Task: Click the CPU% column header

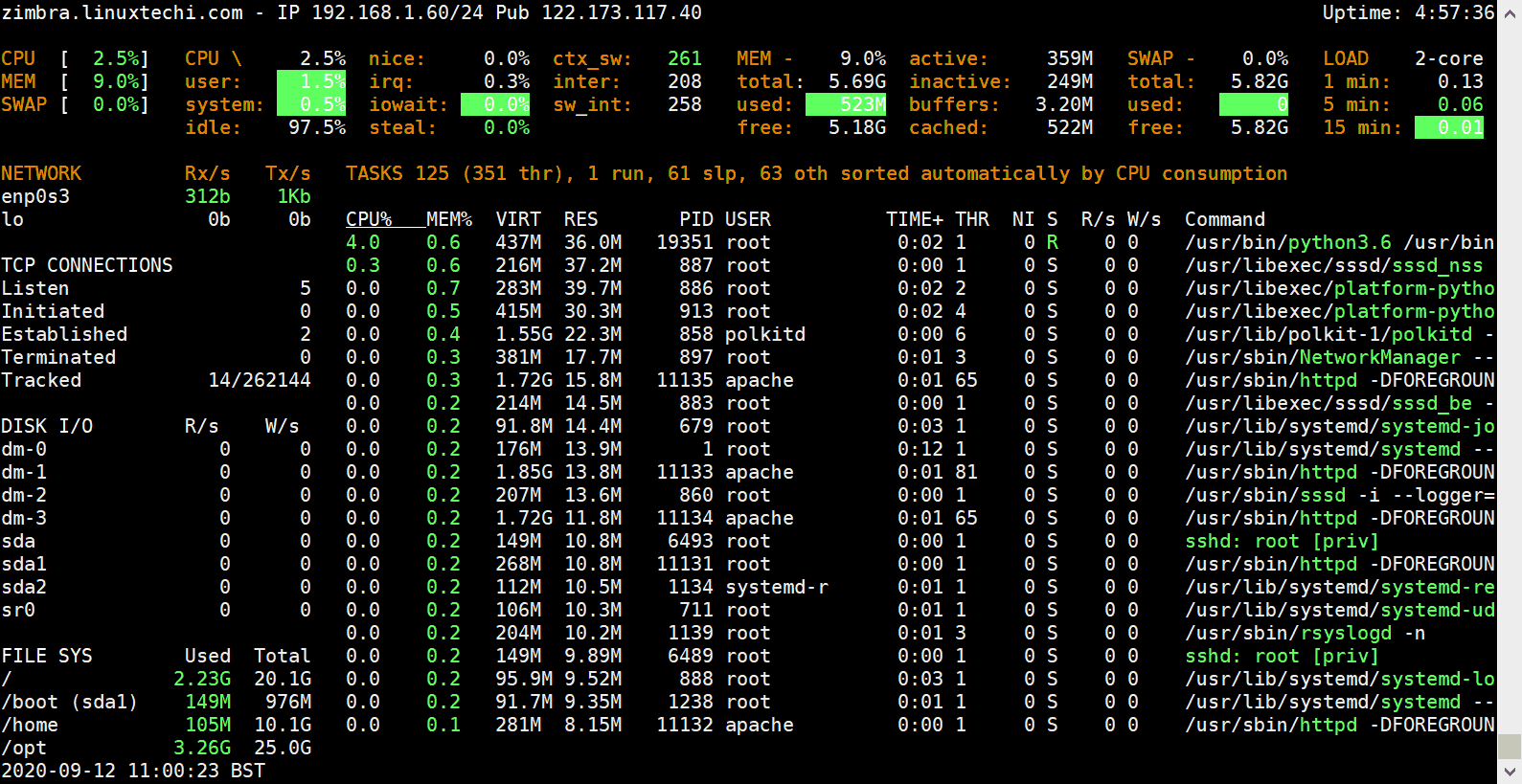Action: tap(369, 219)
